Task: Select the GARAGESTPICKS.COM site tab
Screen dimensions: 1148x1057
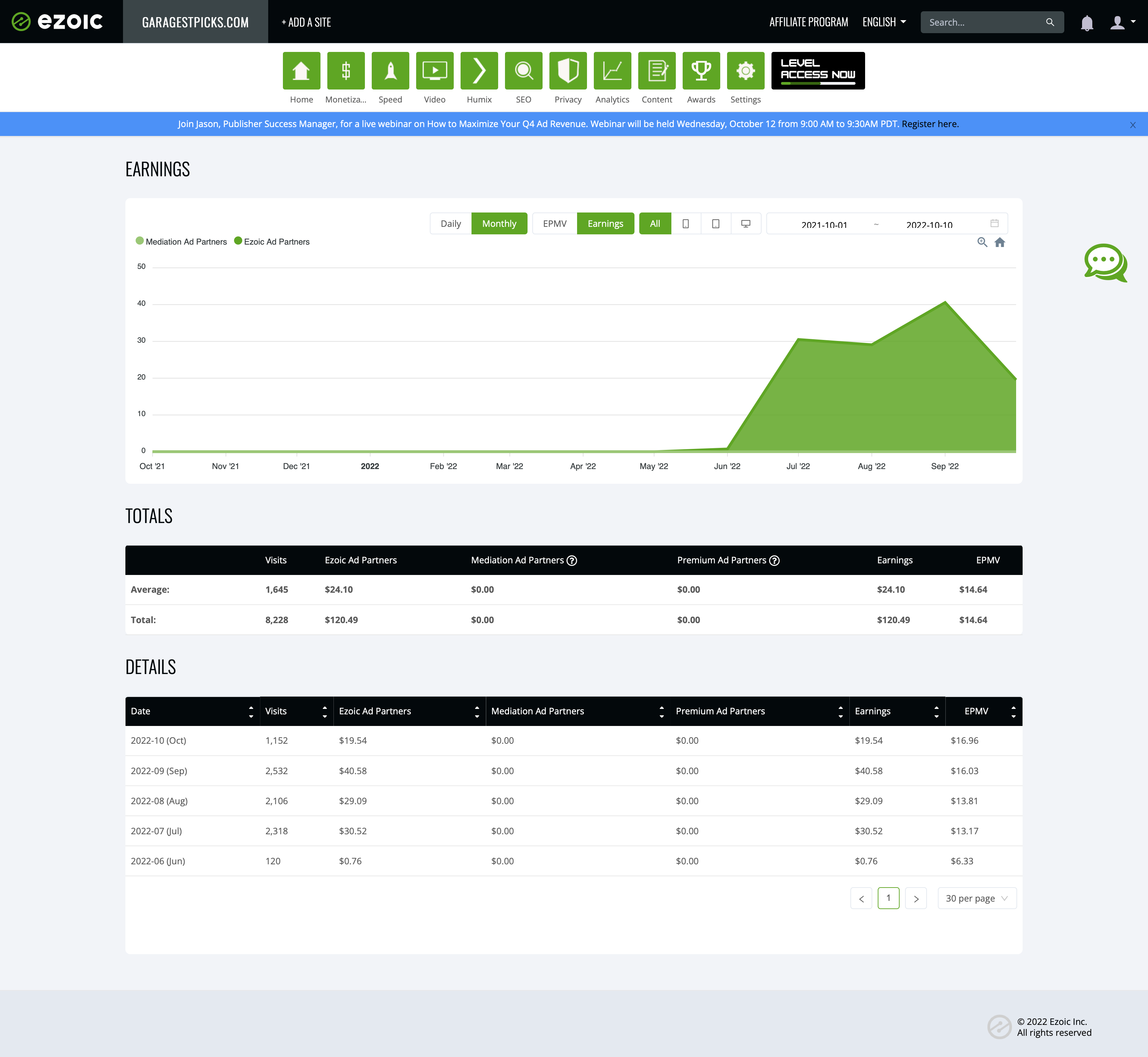Action: click(x=195, y=22)
